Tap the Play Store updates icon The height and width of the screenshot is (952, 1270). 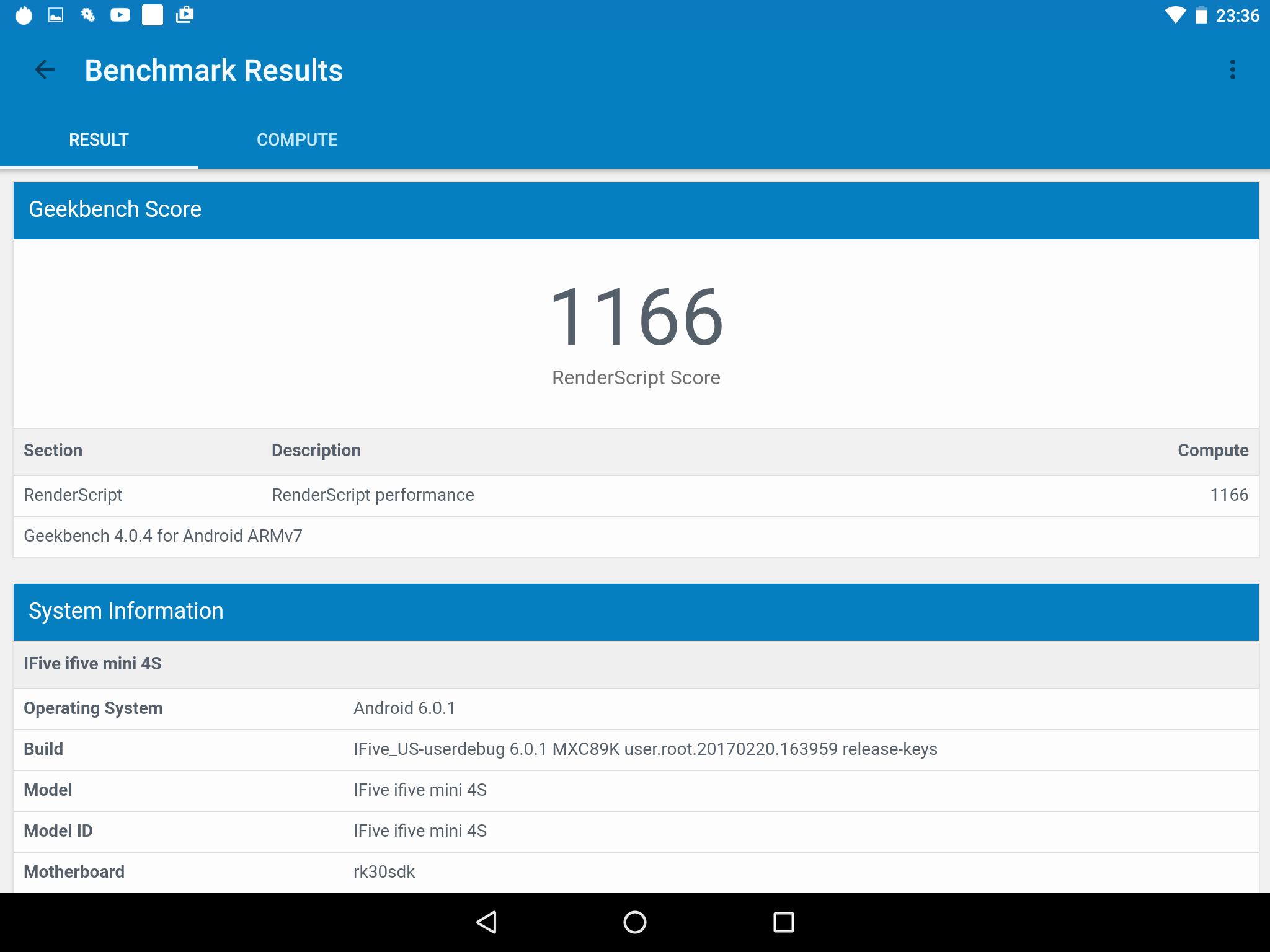(185, 15)
